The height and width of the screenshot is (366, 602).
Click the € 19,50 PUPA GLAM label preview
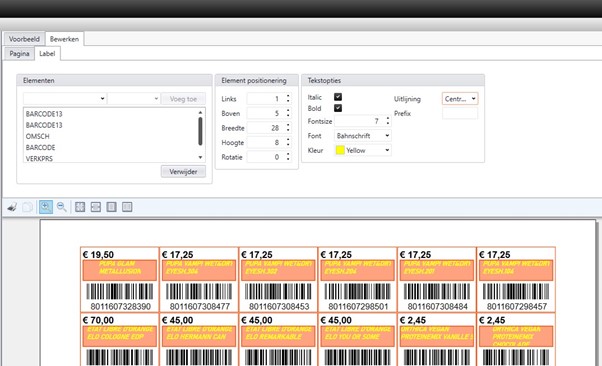pos(119,280)
